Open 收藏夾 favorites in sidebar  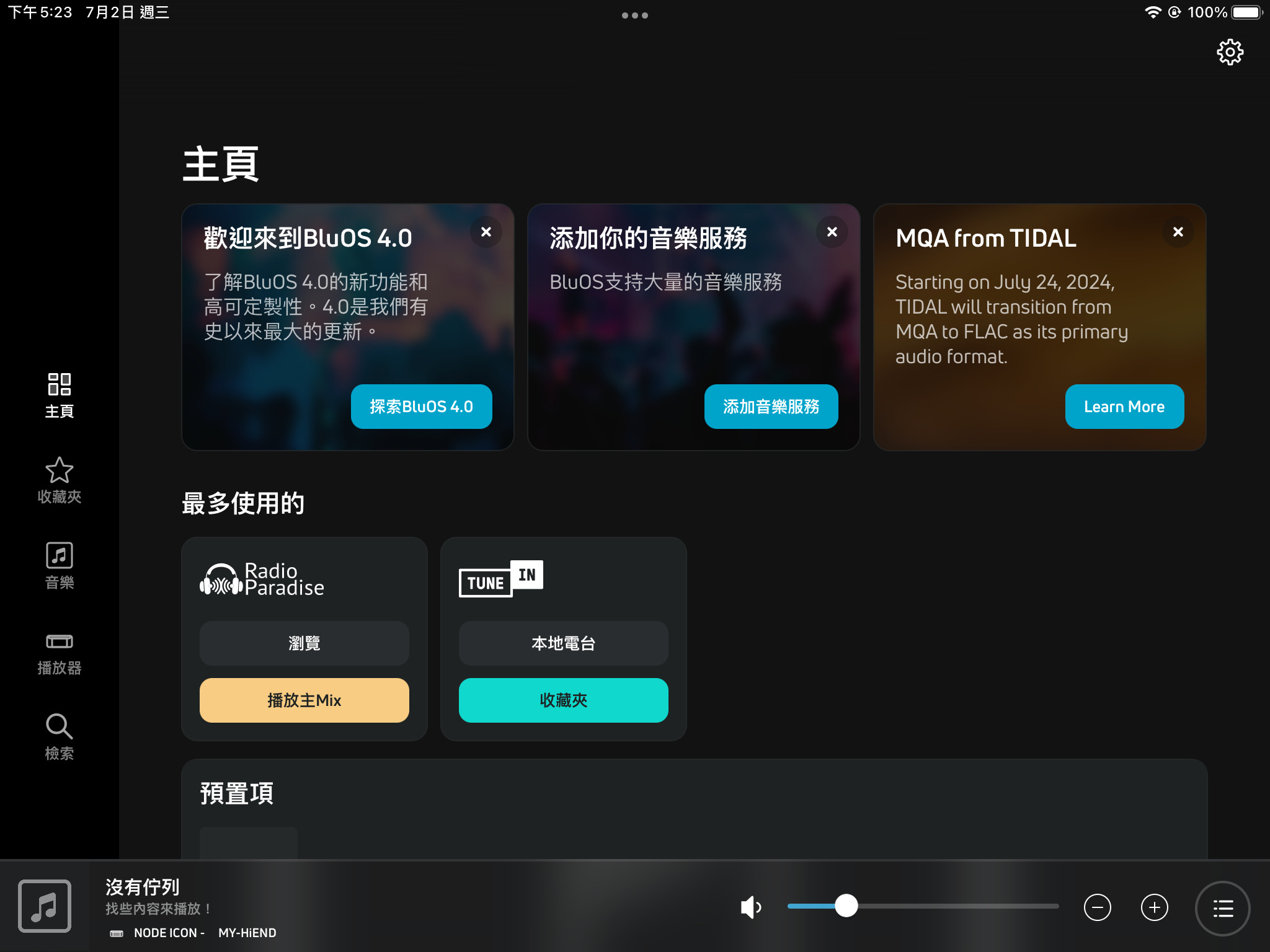pyautogui.click(x=60, y=481)
